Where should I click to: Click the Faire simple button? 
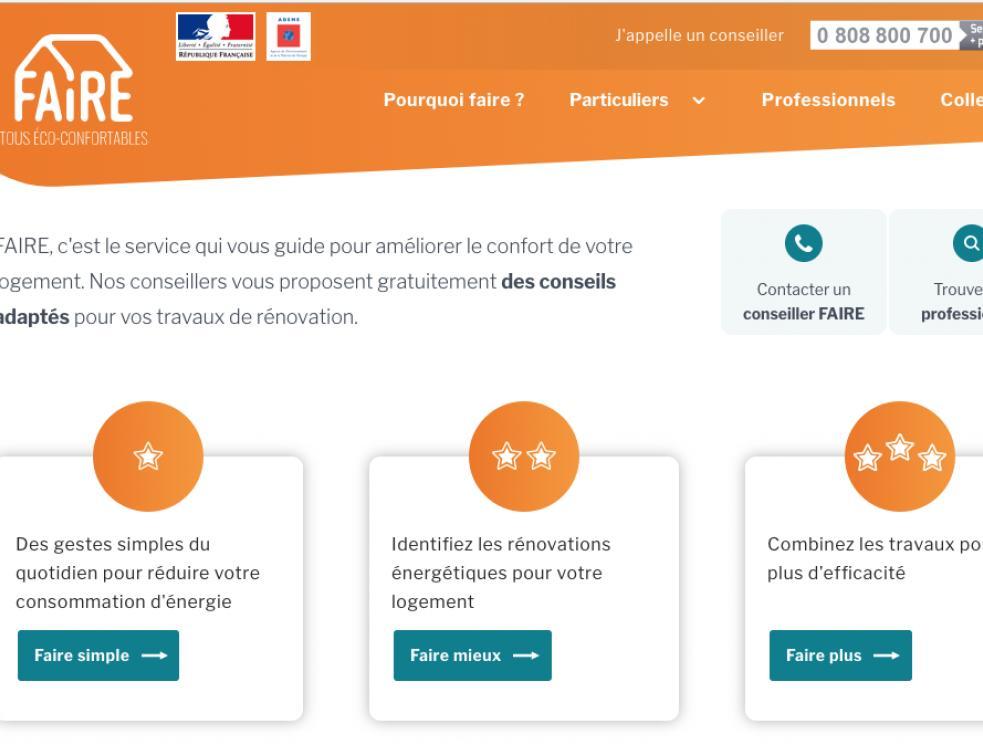click(x=98, y=655)
